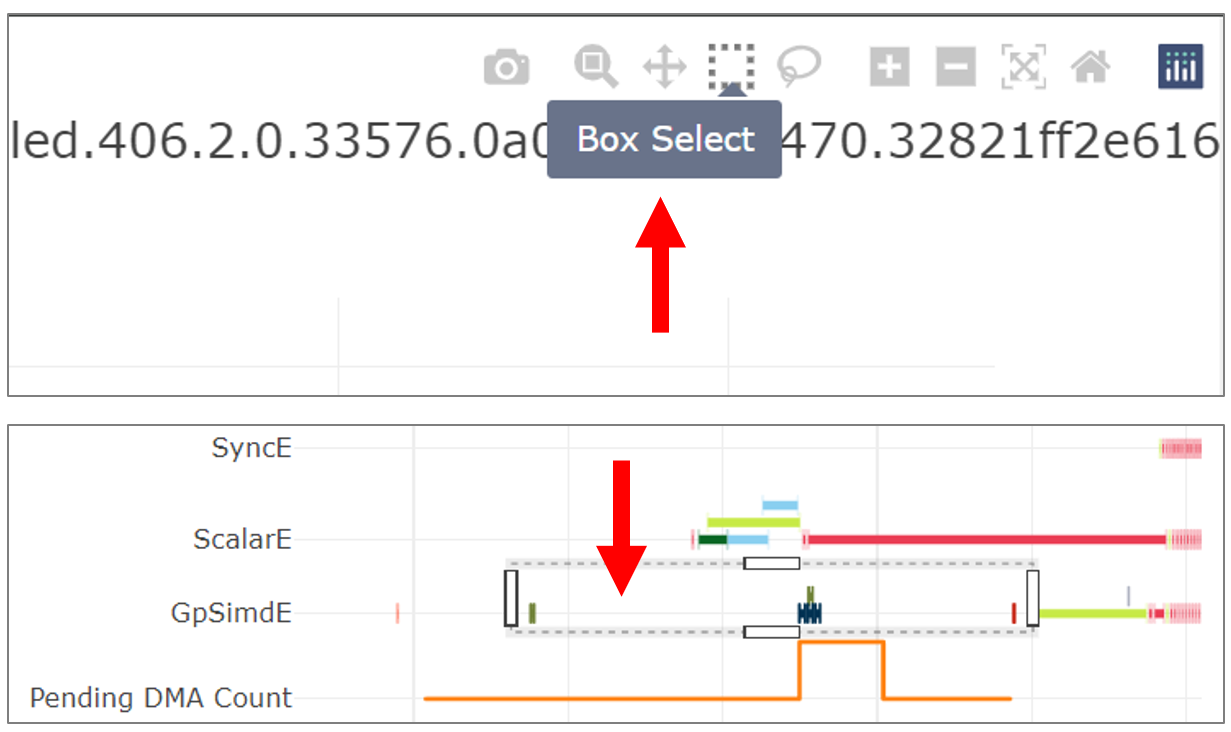Viewport: 1231px width, 732px height.
Task: Select the dark blue cluster in GpSimdE row
Action: [x=809, y=613]
